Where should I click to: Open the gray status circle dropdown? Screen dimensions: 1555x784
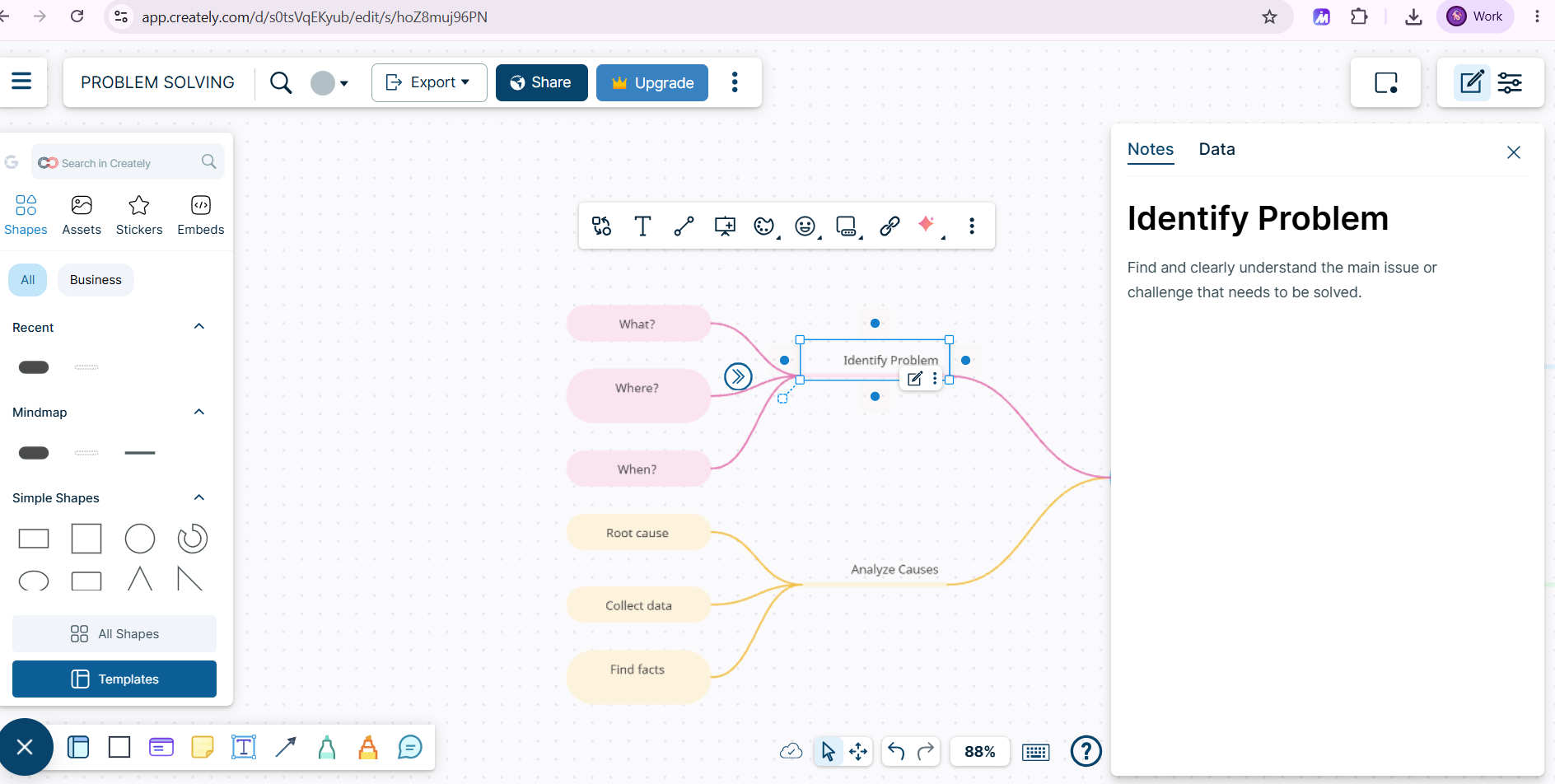[329, 83]
